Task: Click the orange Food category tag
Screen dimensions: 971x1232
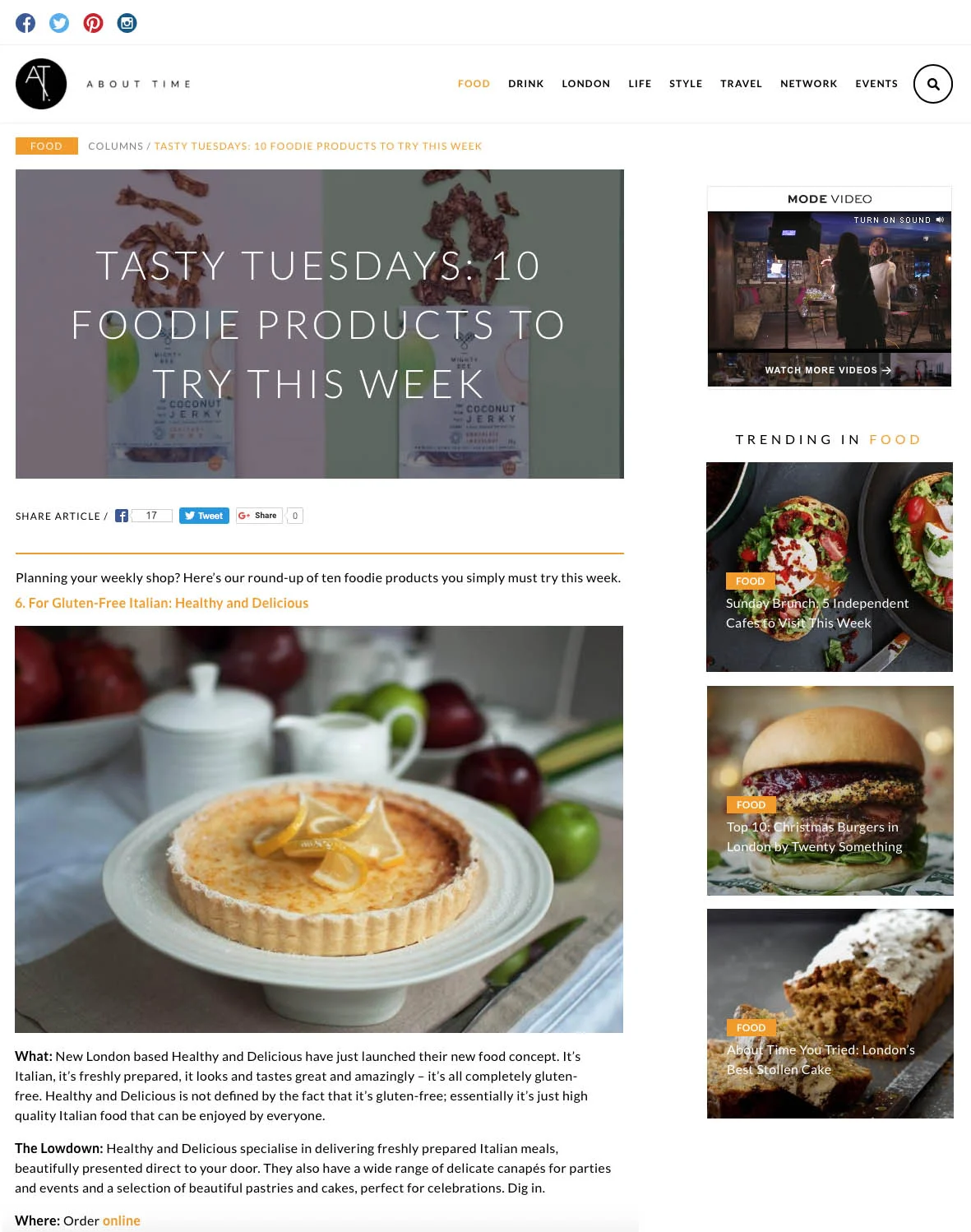Action: [x=47, y=146]
